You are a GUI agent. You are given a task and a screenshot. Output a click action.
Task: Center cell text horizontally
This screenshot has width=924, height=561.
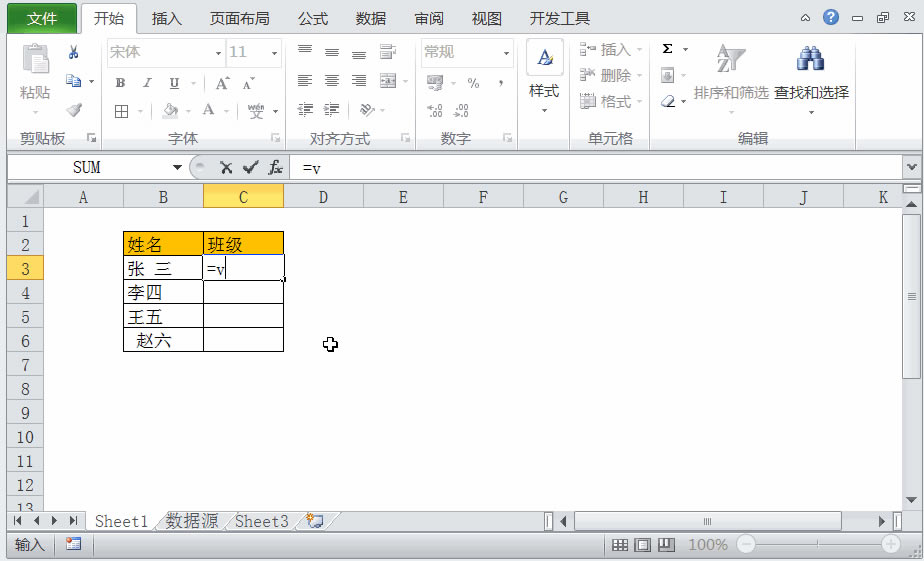(332, 81)
